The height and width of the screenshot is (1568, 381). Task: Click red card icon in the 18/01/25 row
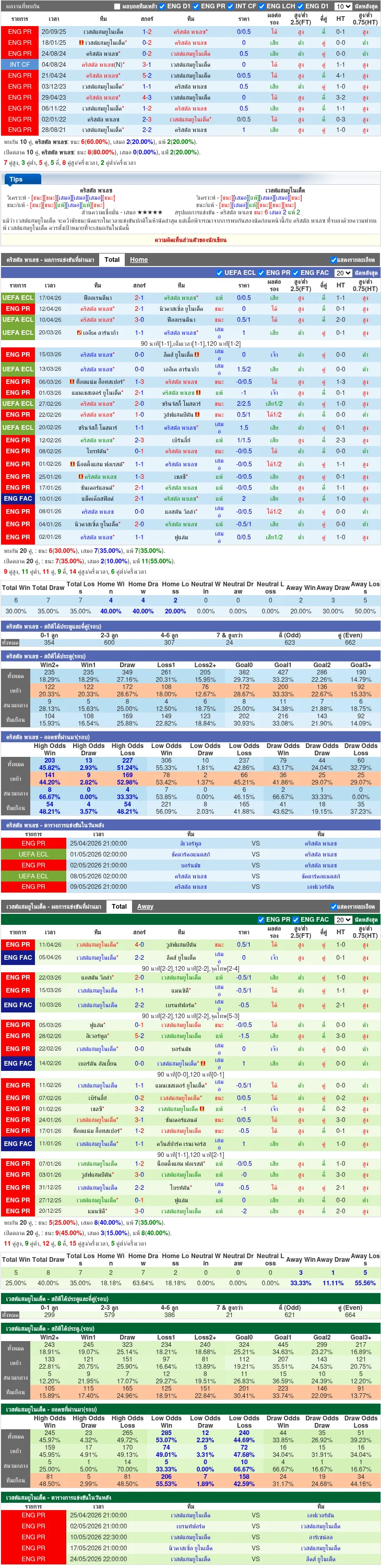(x=81, y=43)
